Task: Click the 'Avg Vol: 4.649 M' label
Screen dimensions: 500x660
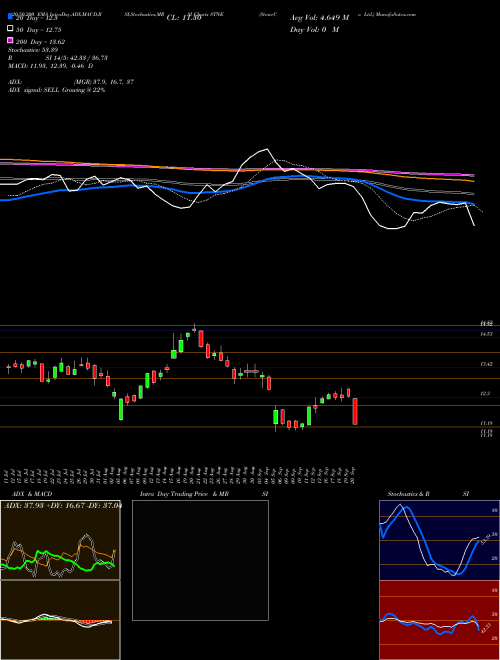Action: (319, 18)
